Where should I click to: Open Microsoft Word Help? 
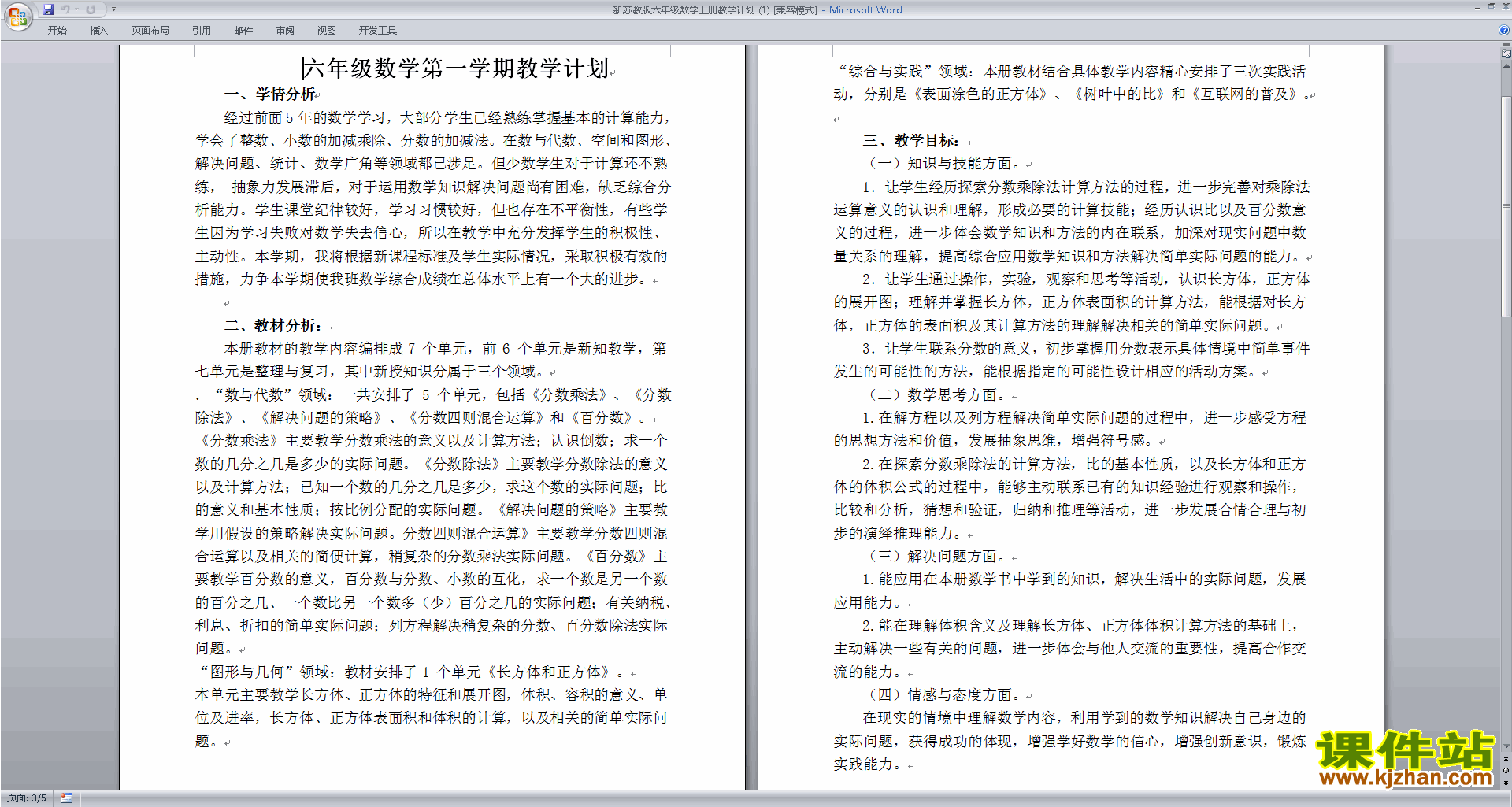click(1504, 30)
